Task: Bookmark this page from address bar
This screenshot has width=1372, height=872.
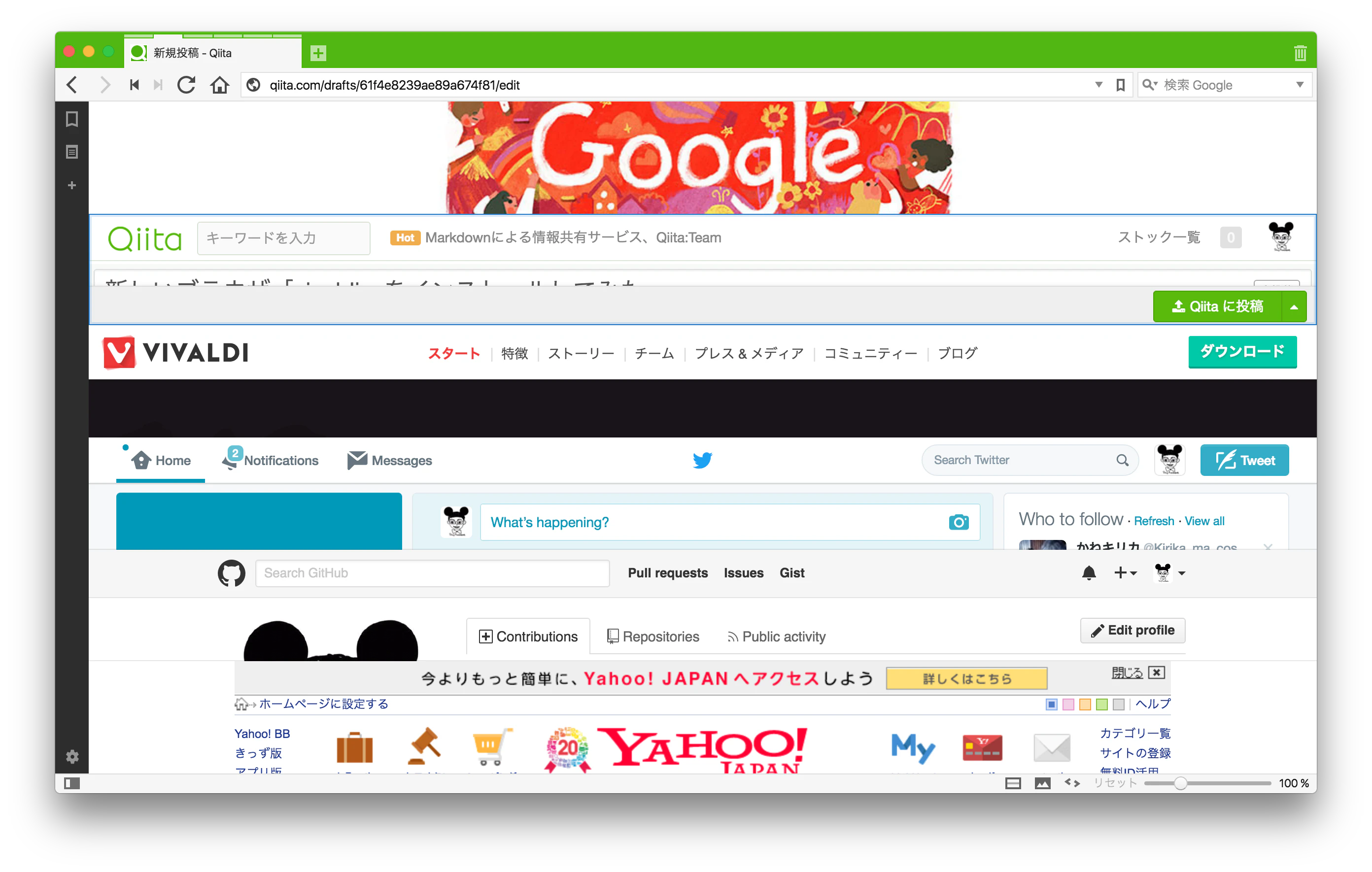Action: [x=1120, y=85]
